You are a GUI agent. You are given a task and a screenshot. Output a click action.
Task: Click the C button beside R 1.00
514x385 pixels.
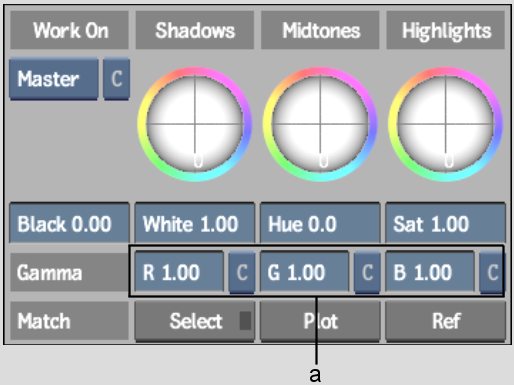242,272
